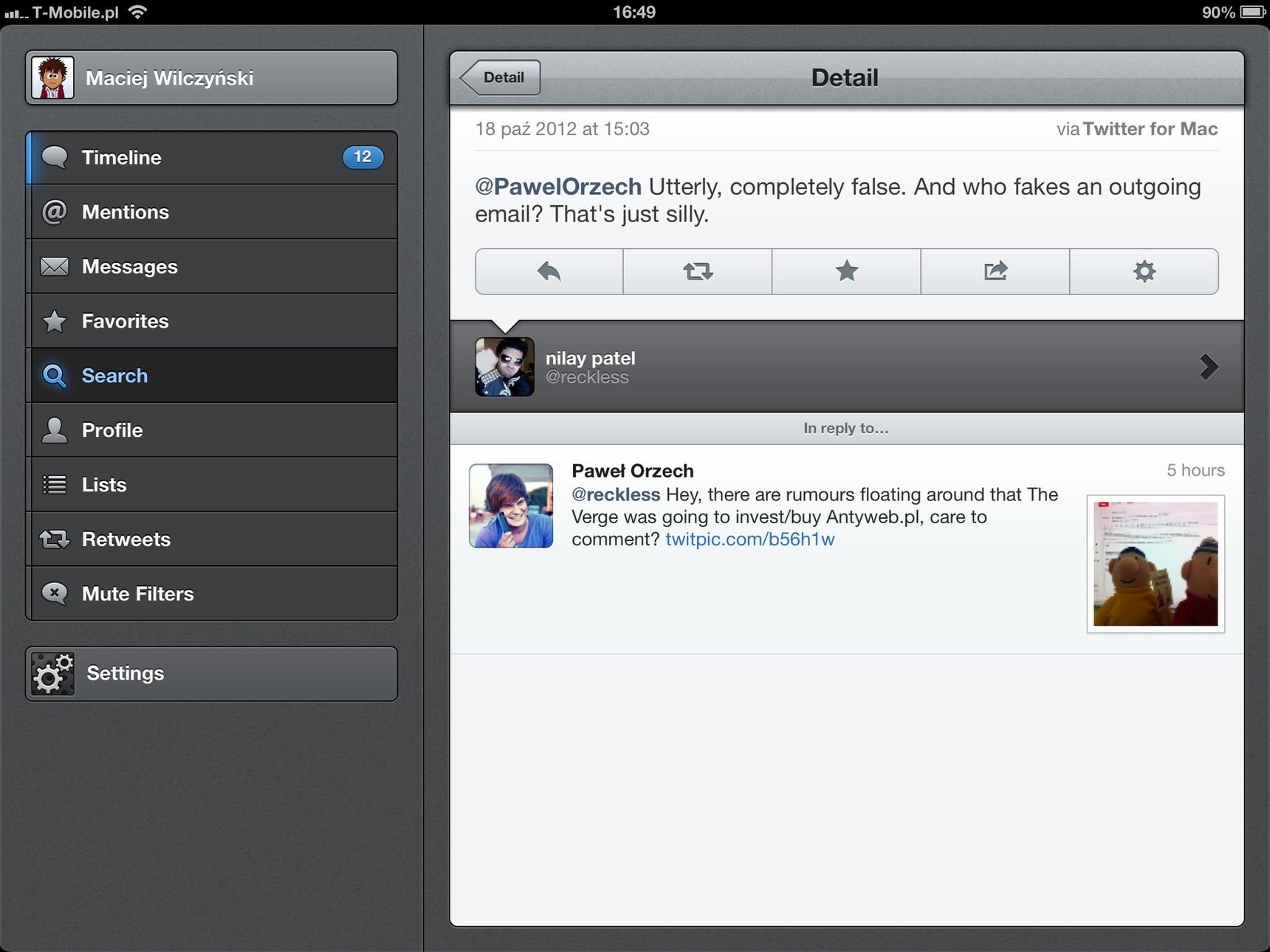Open Mentions in sidebar
Image resolution: width=1270 pixels, height=952 pixels.
pos(212,213)
